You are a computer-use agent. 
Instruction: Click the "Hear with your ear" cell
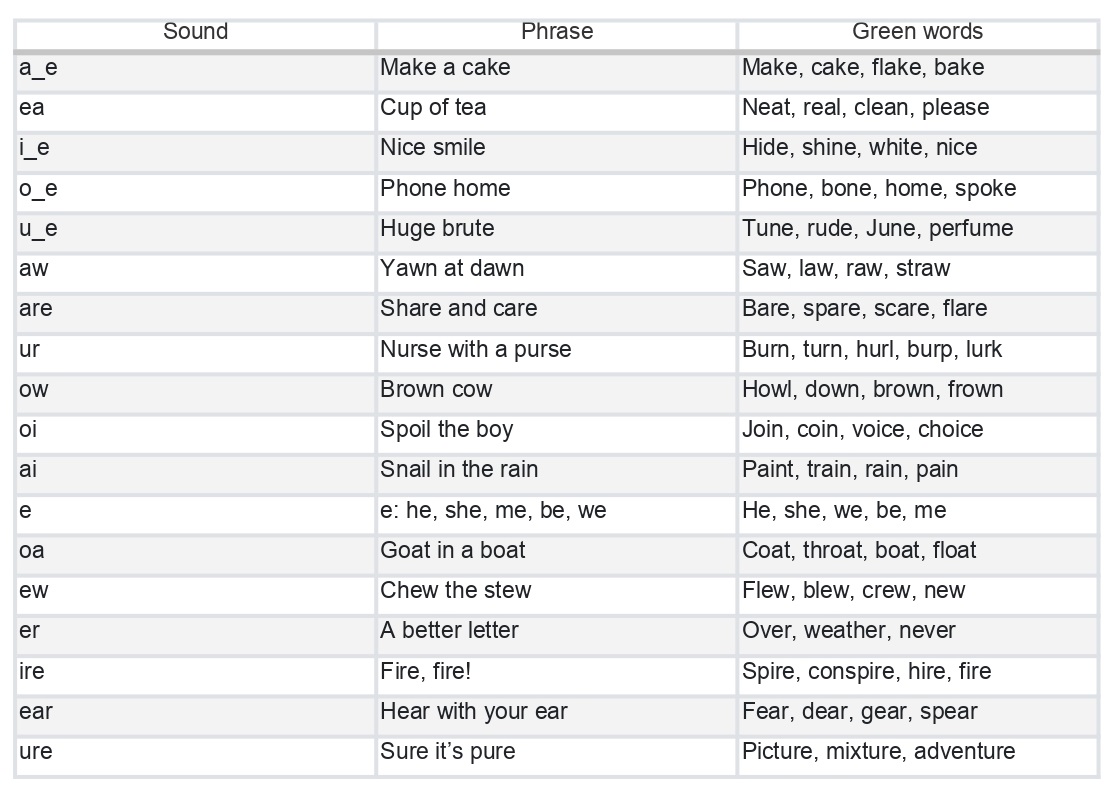tap(556, 712)
